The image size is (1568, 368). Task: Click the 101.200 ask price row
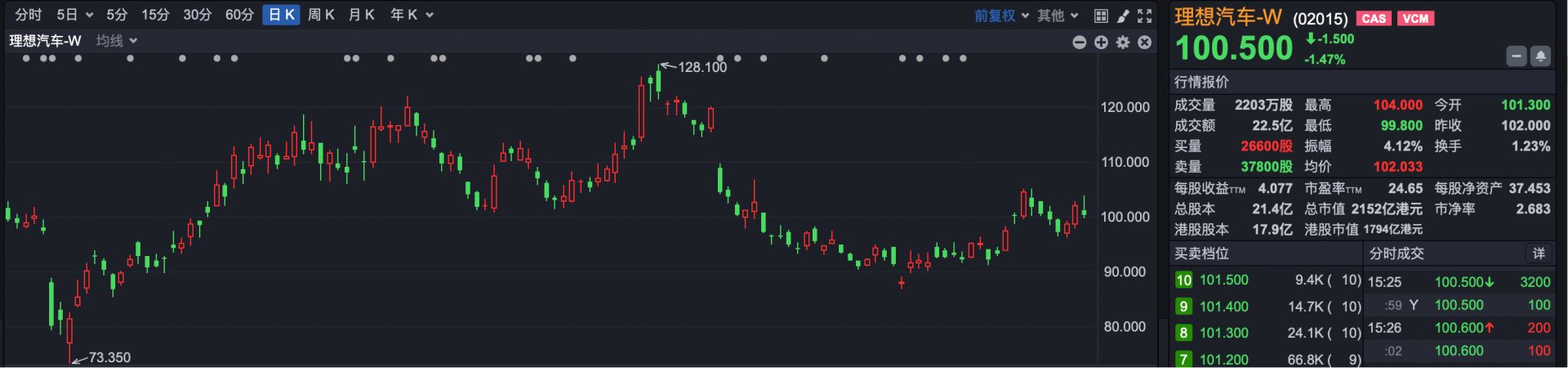(1268, 359)
